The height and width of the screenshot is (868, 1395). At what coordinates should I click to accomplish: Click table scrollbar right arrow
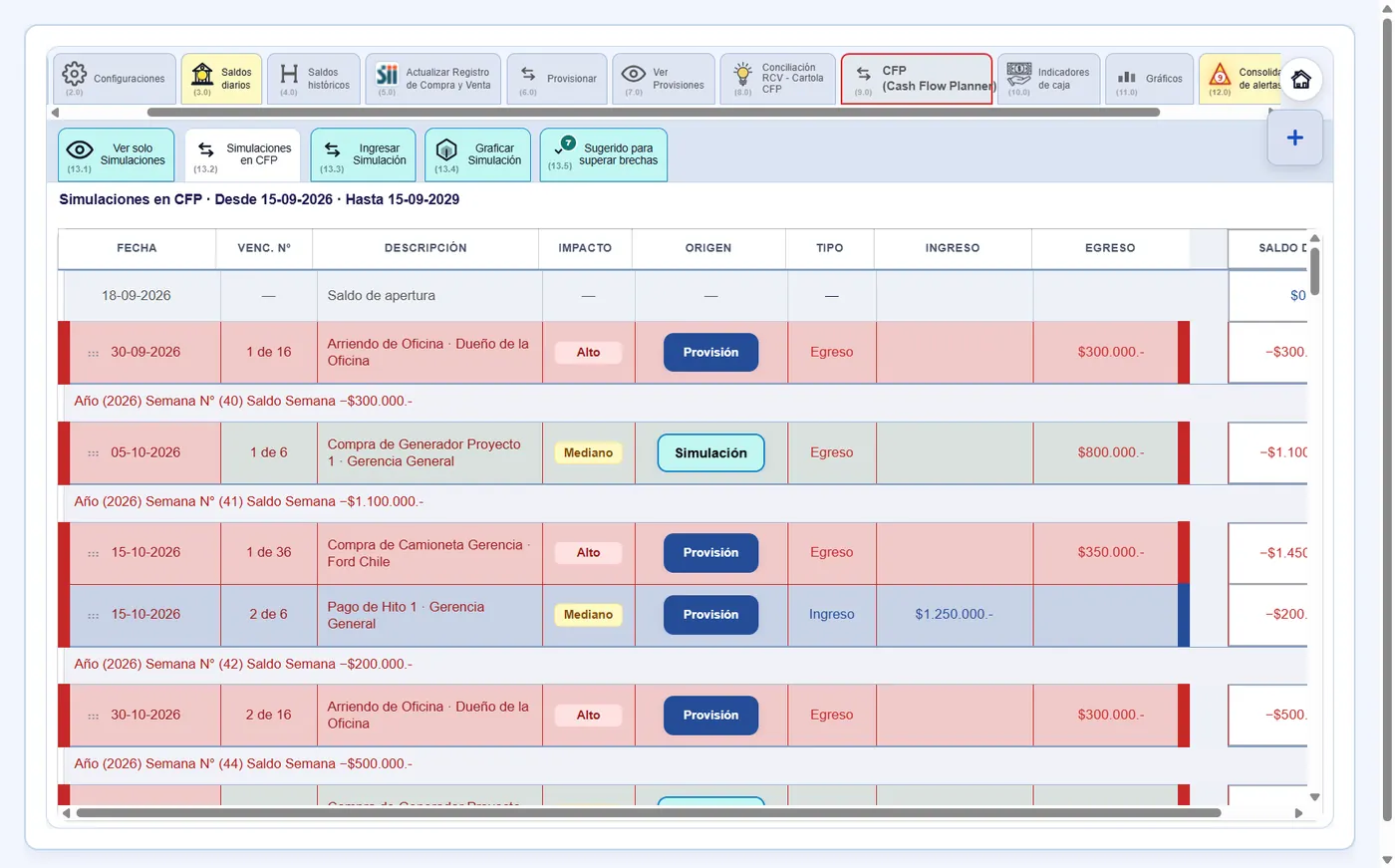pos(1298,813)
